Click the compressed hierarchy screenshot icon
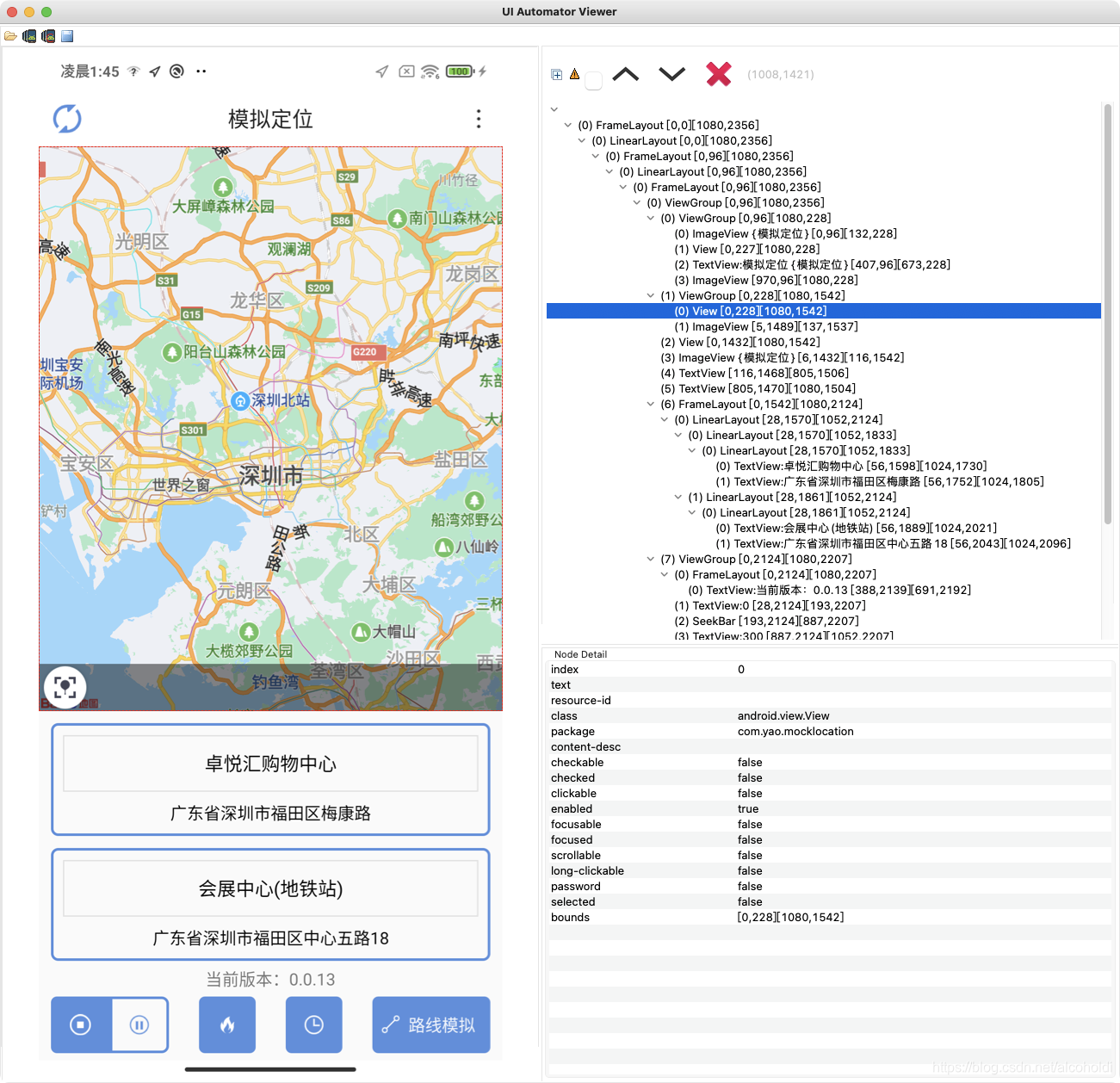Image resolution: width=1120 pixels, height=1083 pixels. (48, 36)
